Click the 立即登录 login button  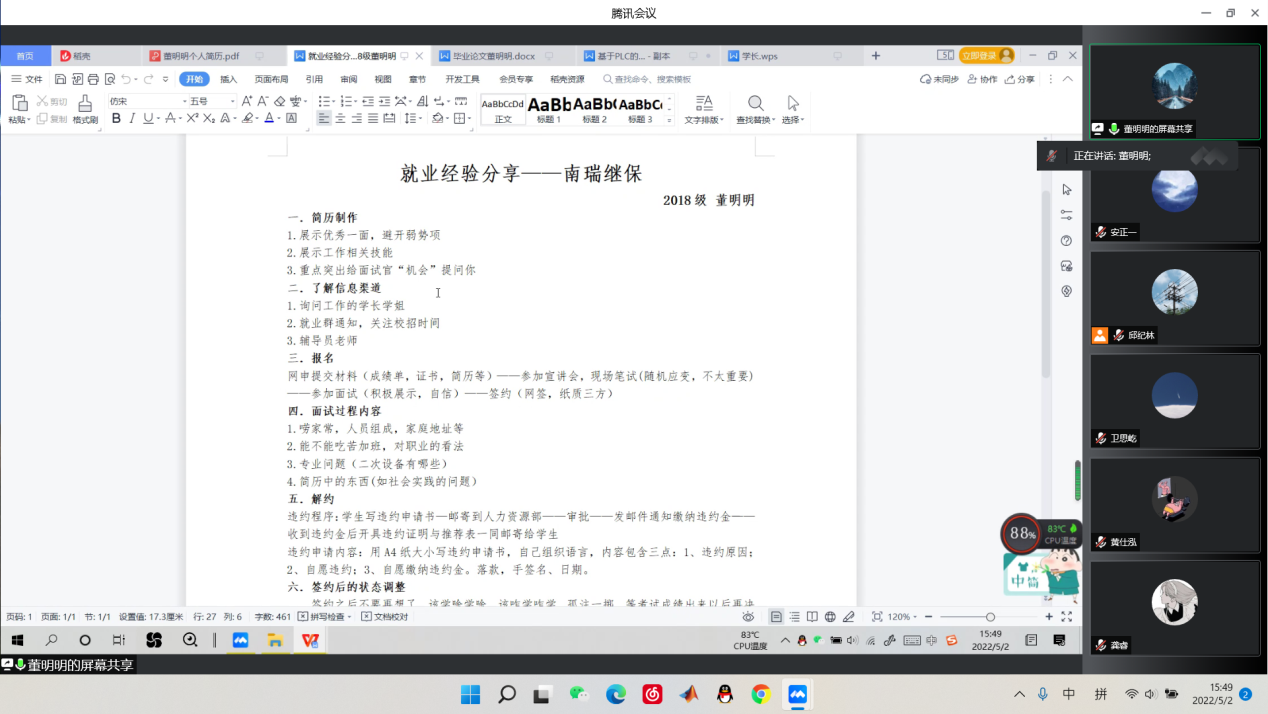[x=986, y=56]
